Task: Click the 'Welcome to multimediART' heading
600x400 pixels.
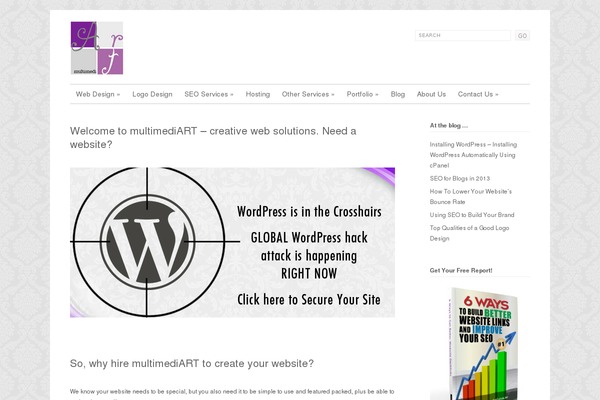Action: point(213,138)
